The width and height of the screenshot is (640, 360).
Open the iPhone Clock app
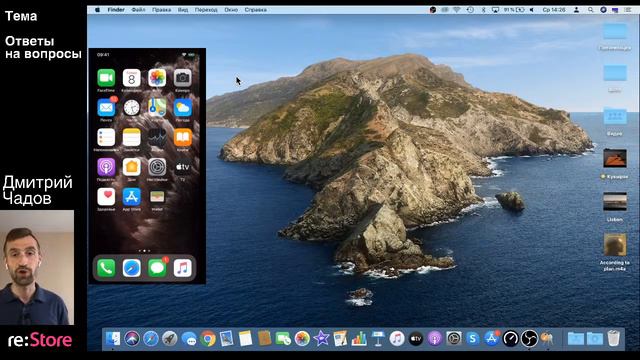pos(131,108)
